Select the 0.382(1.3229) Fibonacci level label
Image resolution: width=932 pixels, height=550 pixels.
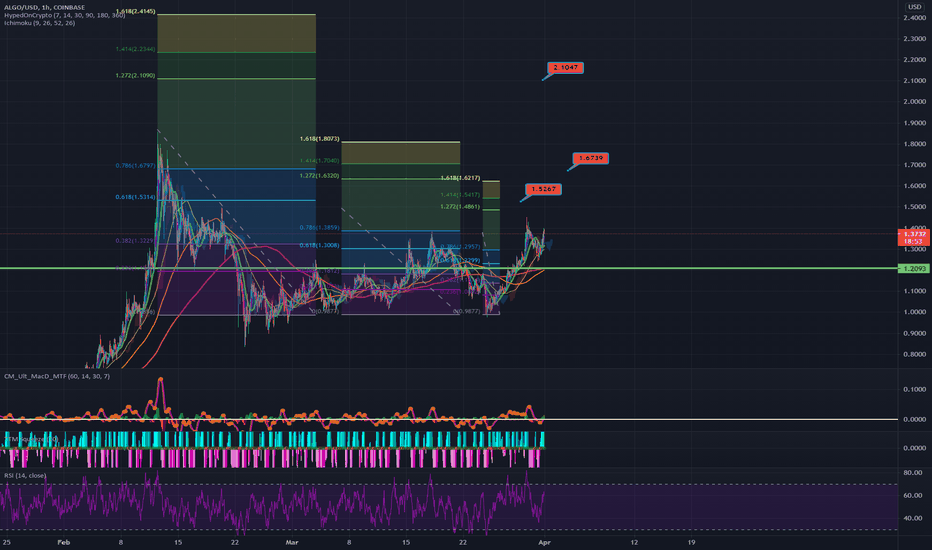coord(136,241)
